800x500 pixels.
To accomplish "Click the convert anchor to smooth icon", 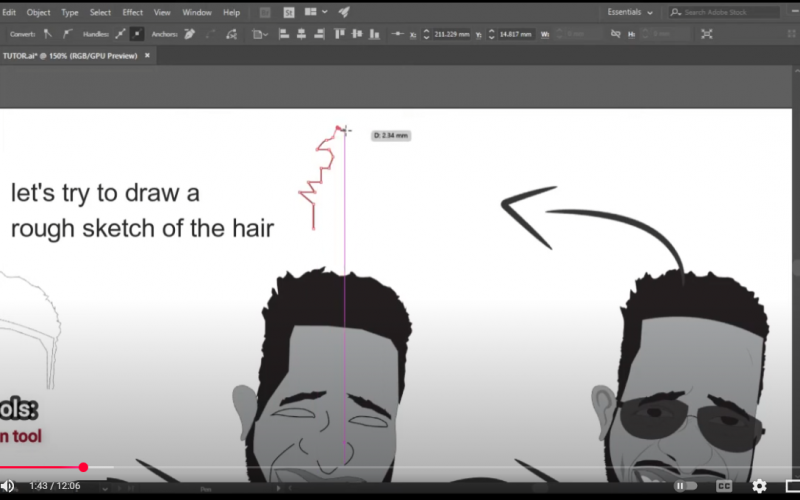I will click(64, 33).
